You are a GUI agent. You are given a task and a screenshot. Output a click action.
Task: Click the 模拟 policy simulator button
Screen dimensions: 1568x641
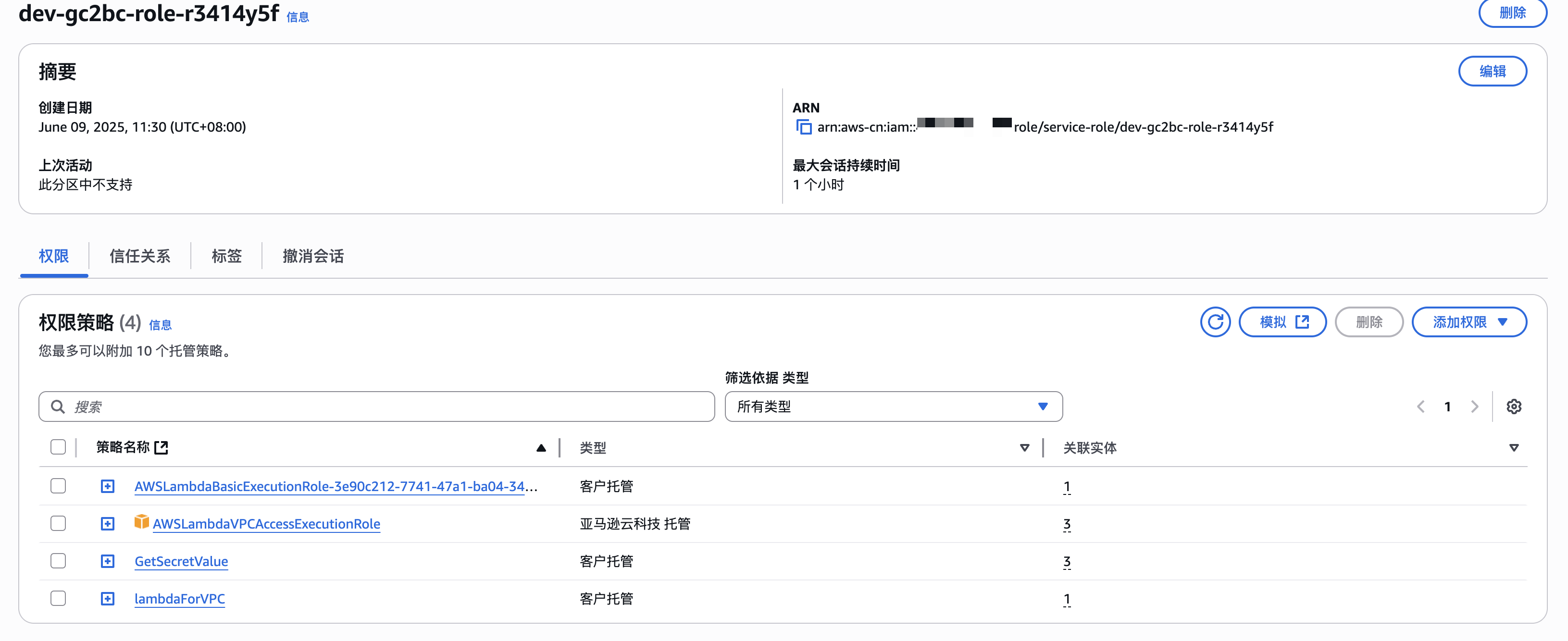(1282, 321)
